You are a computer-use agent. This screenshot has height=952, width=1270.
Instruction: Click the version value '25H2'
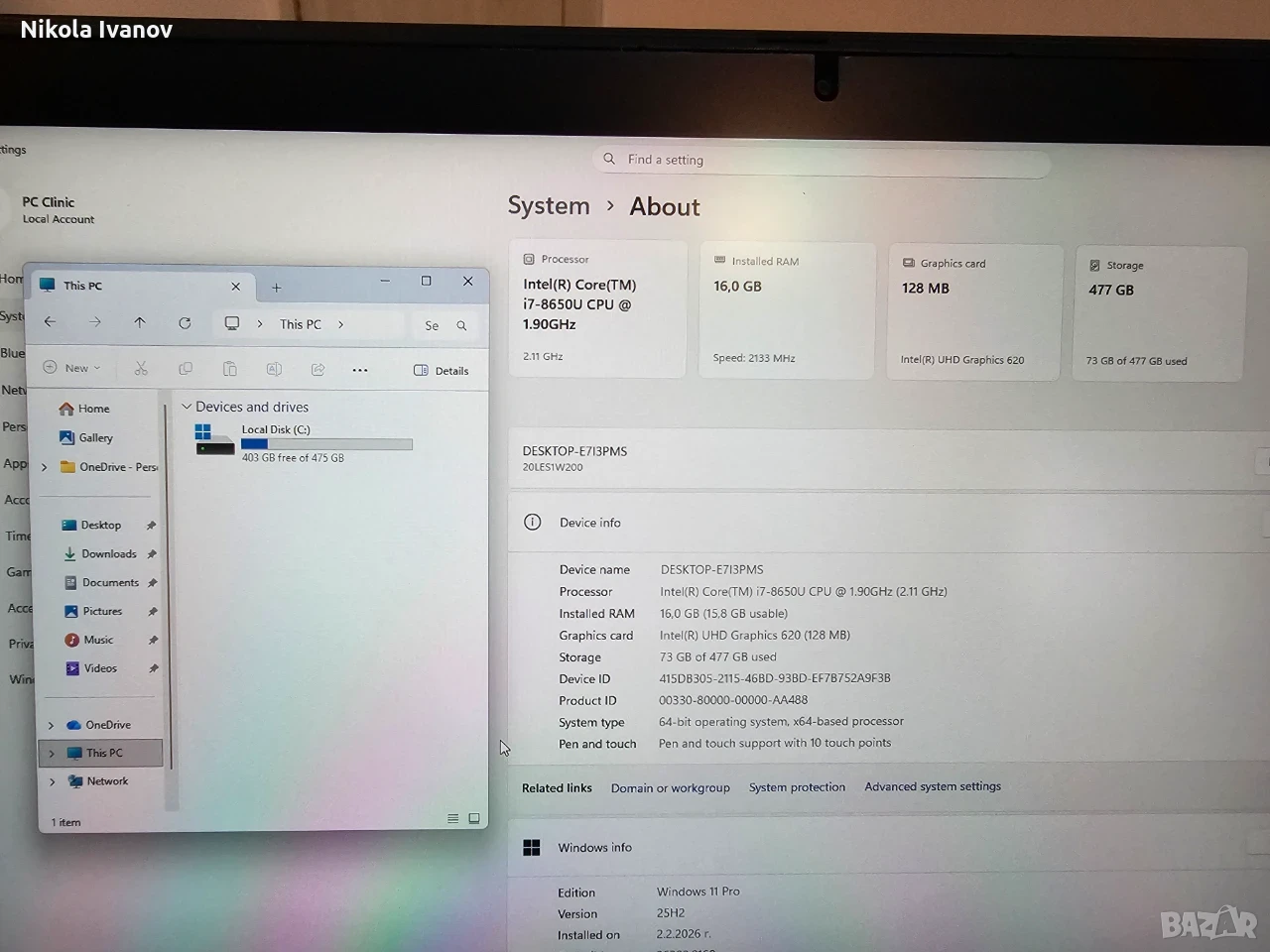(x=671, y=913)
